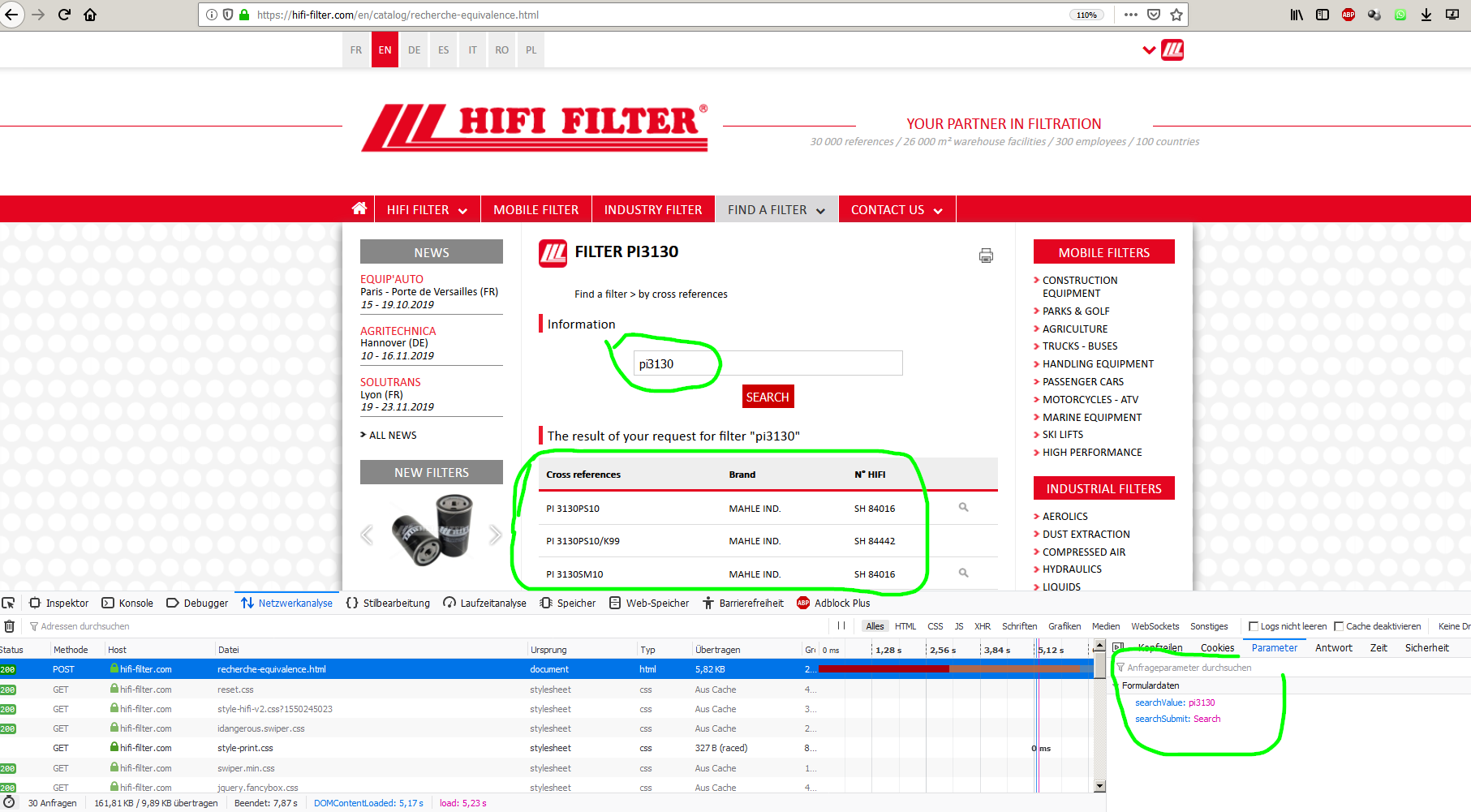Open MOBILE FILTER nav link
Image resolution: width=1471 pixels, height=812 pixels.
pyautogui.click(x=536, y=209)
